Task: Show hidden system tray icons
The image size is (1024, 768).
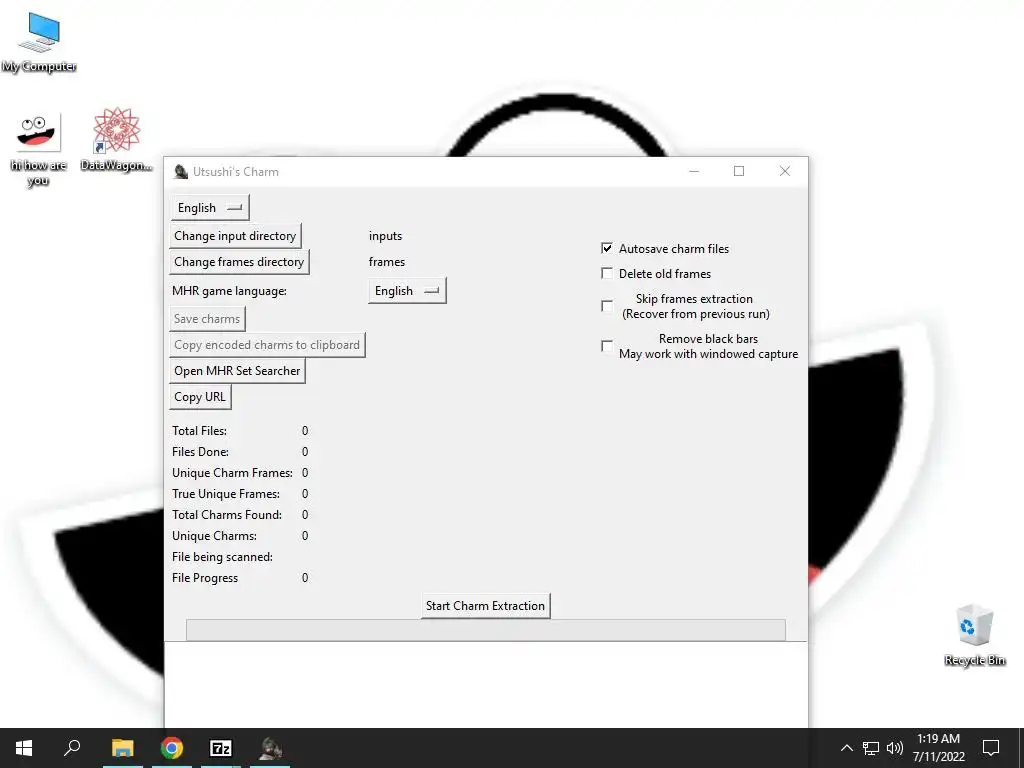Action: [846, 748]
